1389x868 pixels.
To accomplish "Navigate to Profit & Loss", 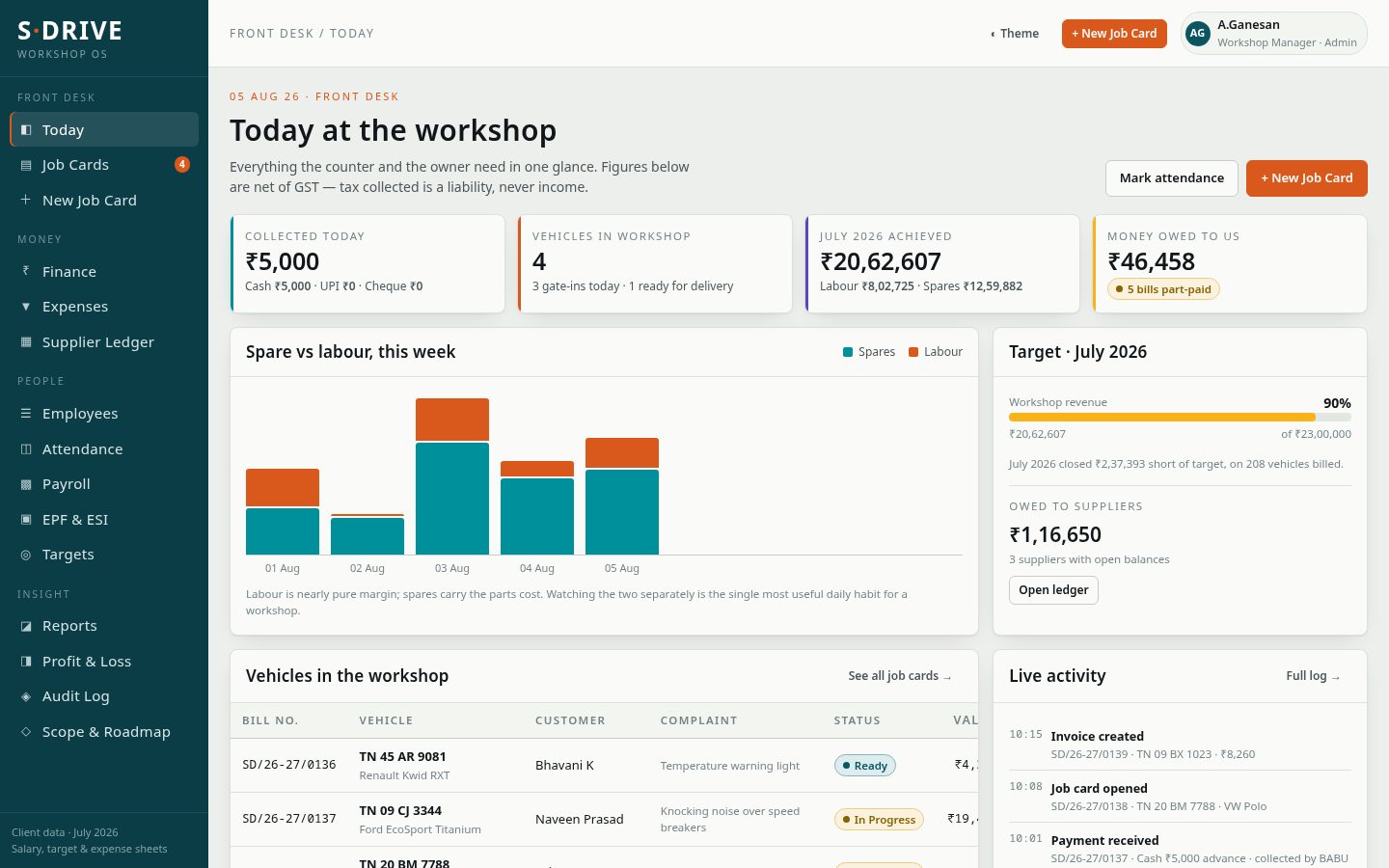I will [x=104, y=661].
